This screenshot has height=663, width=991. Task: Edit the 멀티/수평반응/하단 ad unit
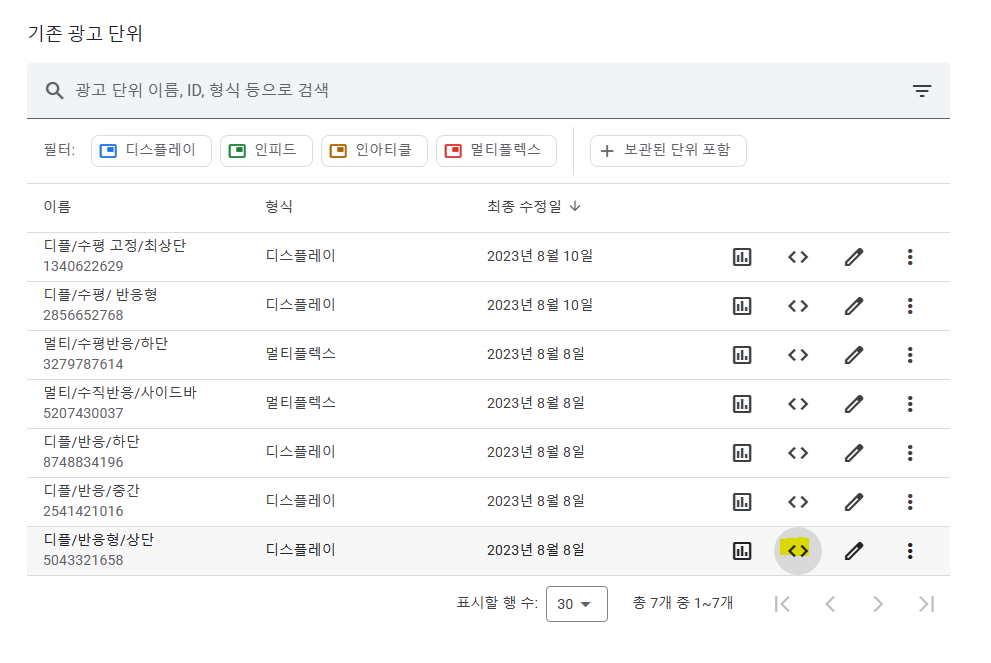(854, 355)
